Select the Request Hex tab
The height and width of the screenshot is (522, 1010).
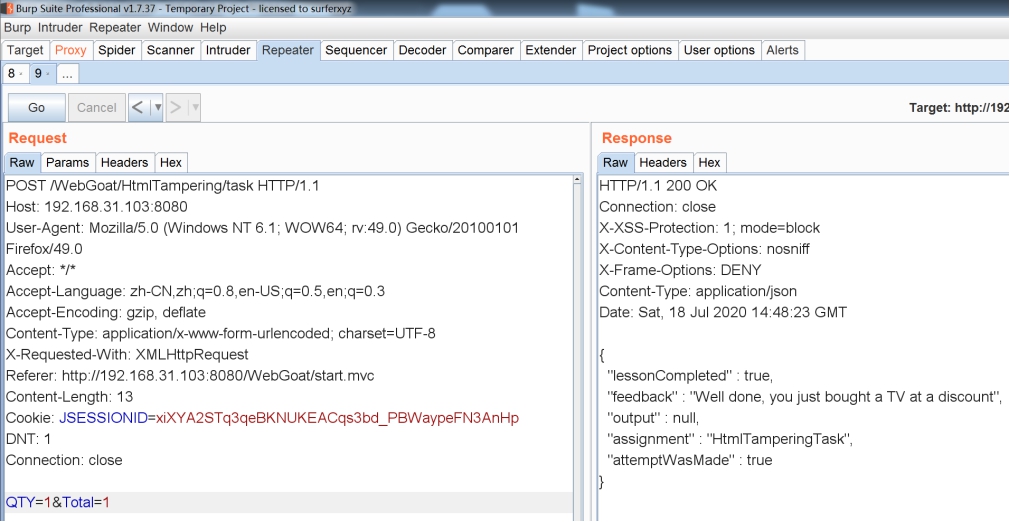[x=171, y=162]
